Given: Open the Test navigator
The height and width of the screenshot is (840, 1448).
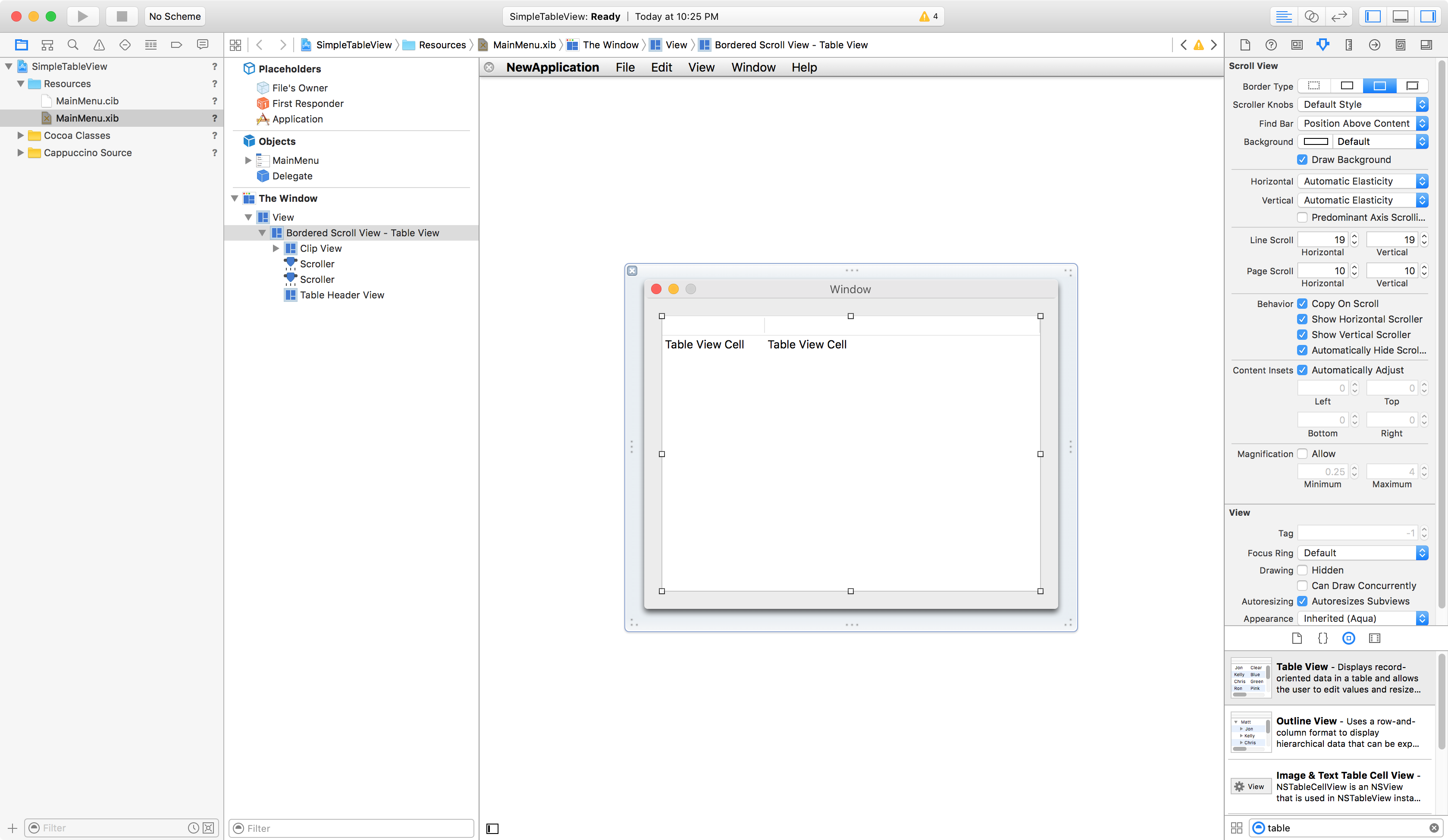Looking at the screenshot, I should 125,45.
